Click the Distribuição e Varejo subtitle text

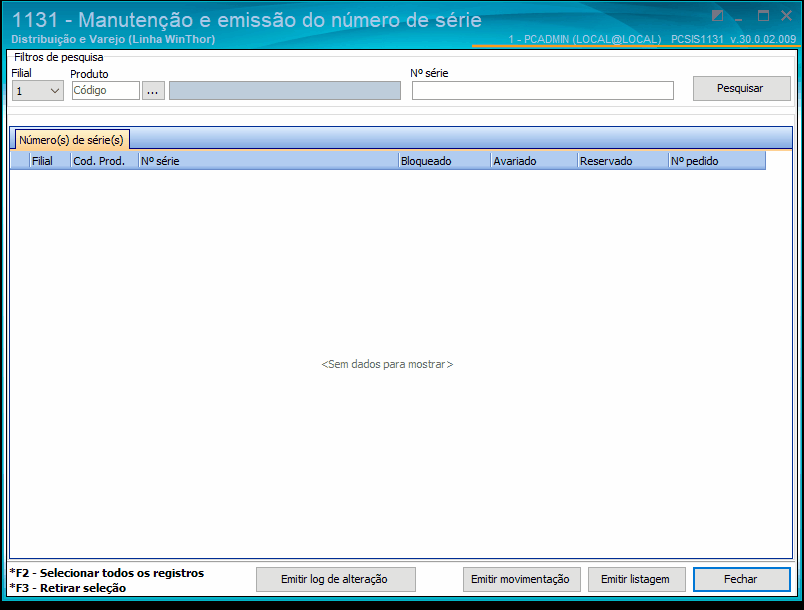tap(113, 39)
